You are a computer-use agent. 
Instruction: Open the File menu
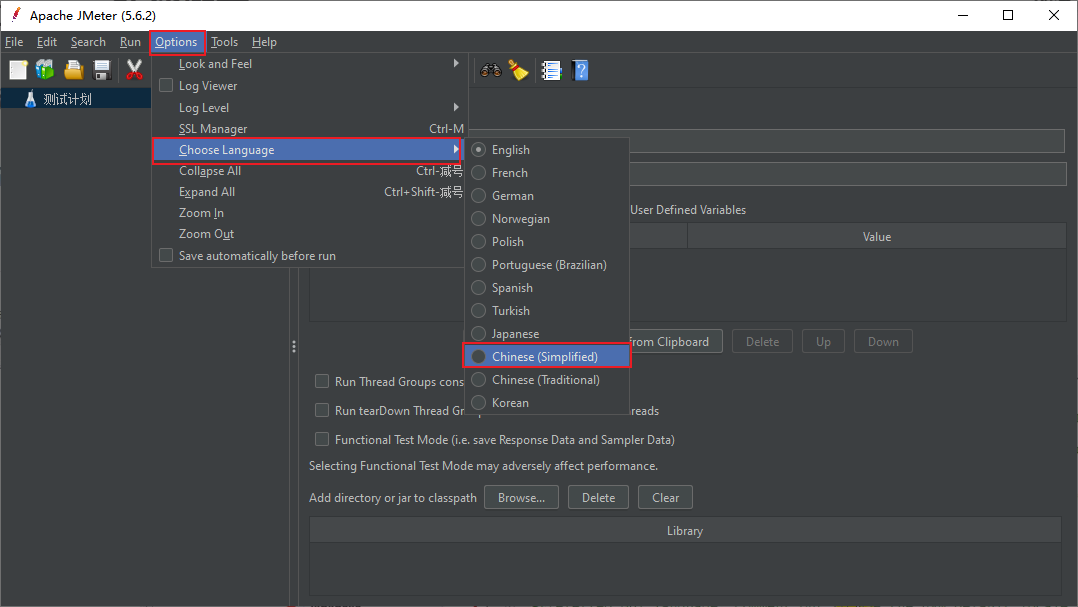(x=14, y=42)
